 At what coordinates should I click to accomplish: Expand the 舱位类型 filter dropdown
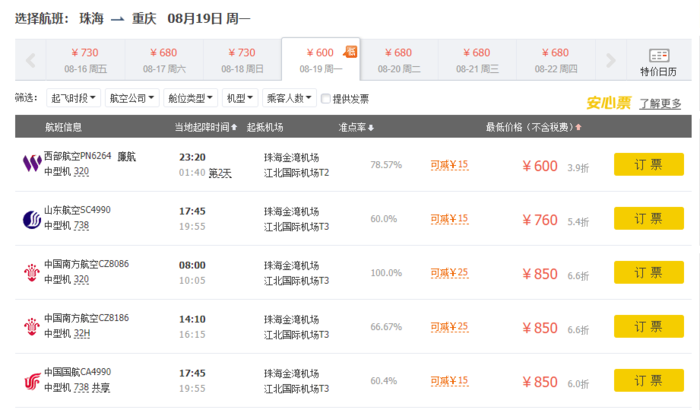click(190, 98)
